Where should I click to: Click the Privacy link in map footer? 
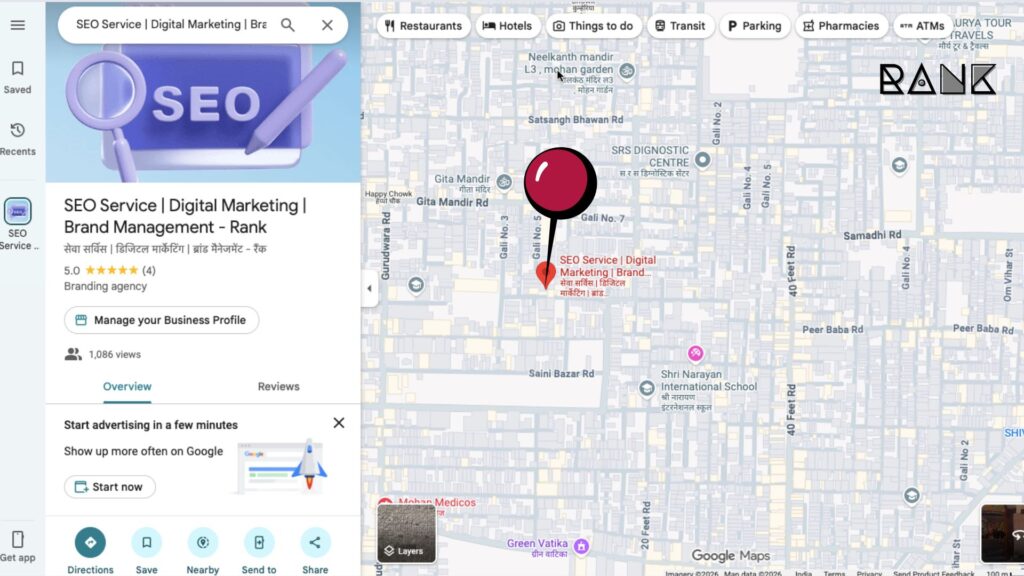point(869,573)
